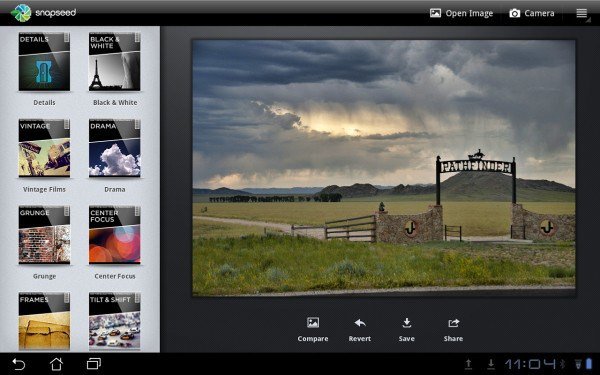The height and width of the screenshot is (375, 600).
Task: Go to Android home screen
Action: (x=56, y=364)
